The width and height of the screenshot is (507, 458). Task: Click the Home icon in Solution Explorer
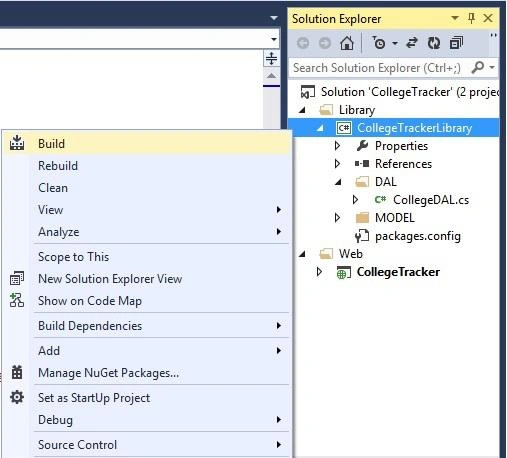pos(347,43)
